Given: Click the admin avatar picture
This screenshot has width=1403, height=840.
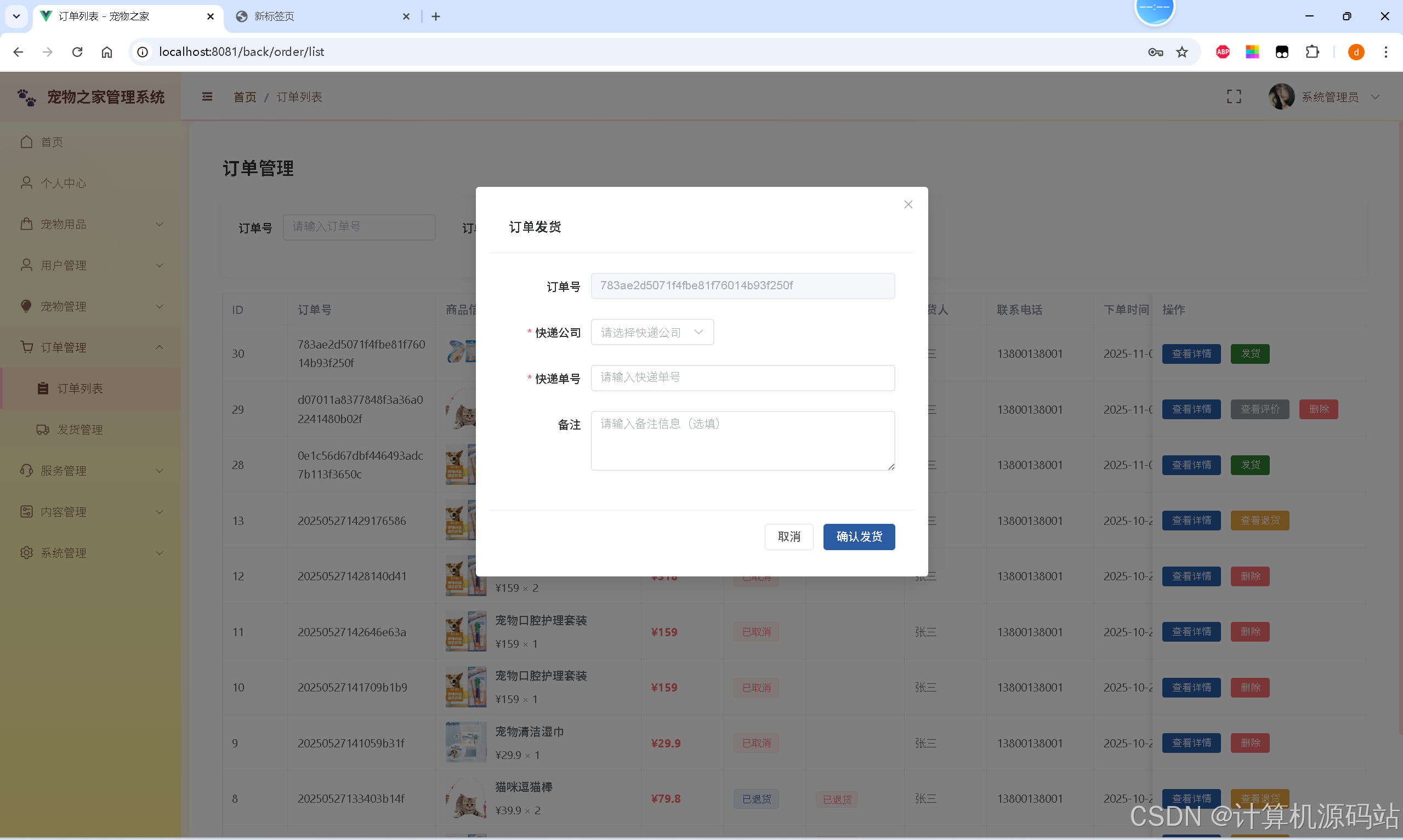Looking at the screenshot, I should pos(1281,97).
